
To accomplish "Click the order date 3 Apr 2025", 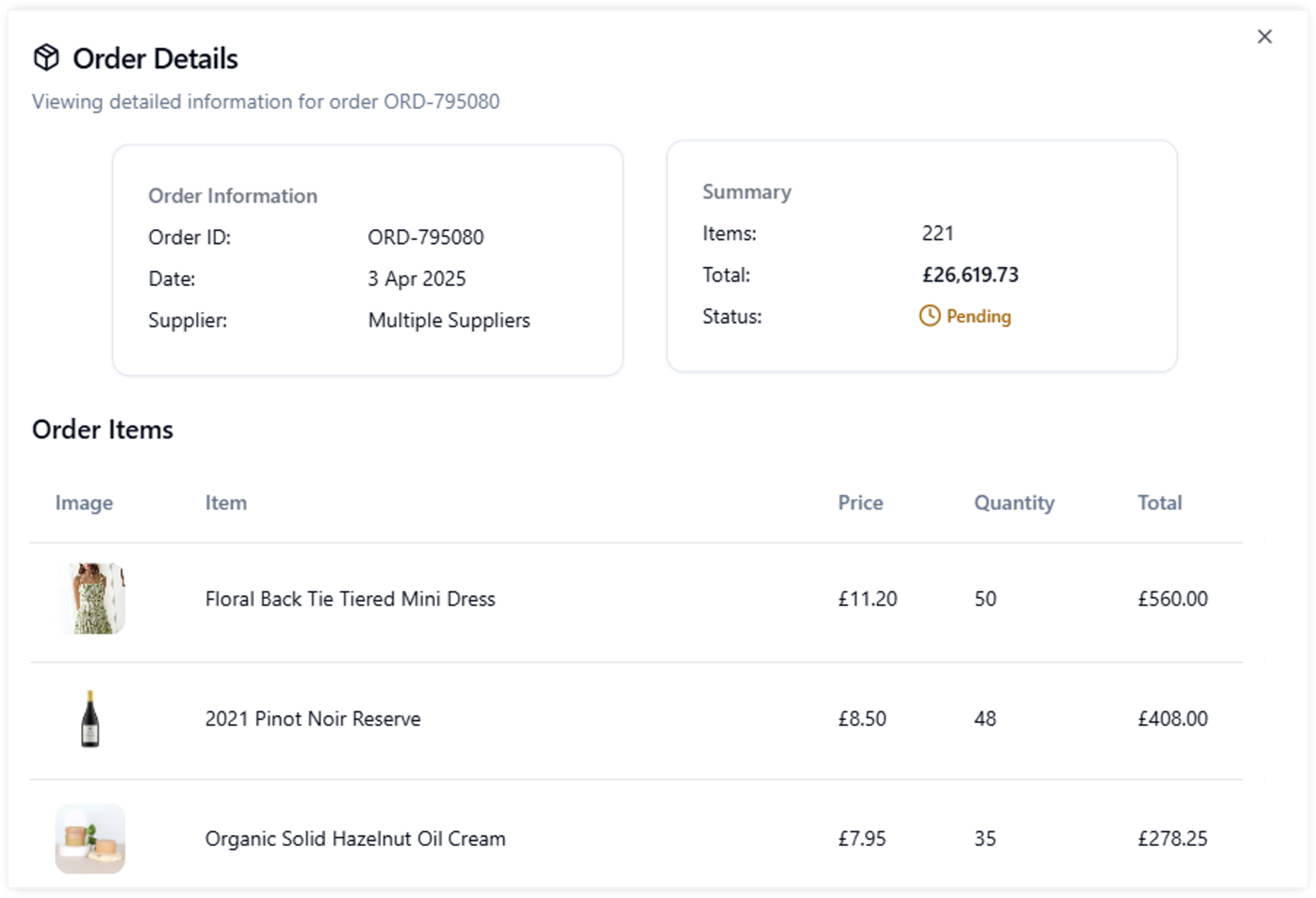I will click(x=416, y=279).
